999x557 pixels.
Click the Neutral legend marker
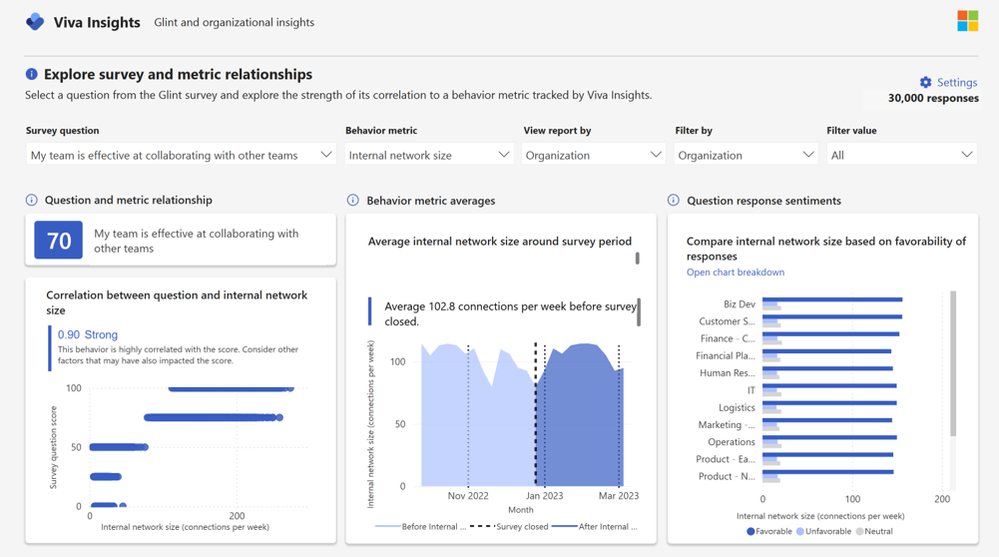point(859,532)
